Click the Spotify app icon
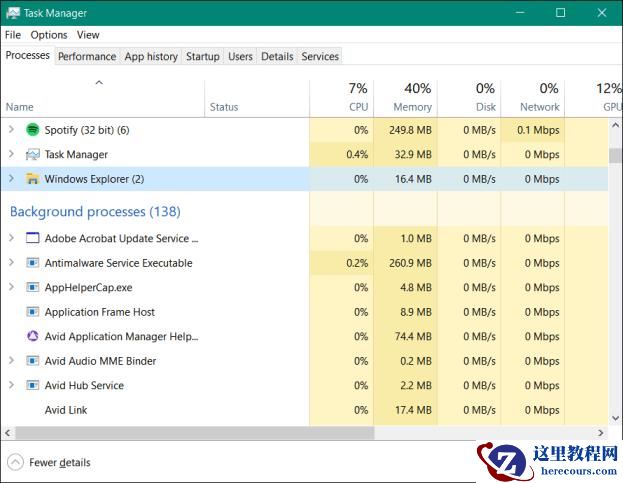623x483 pixels. pyautogui.click(x=33, y=130)
